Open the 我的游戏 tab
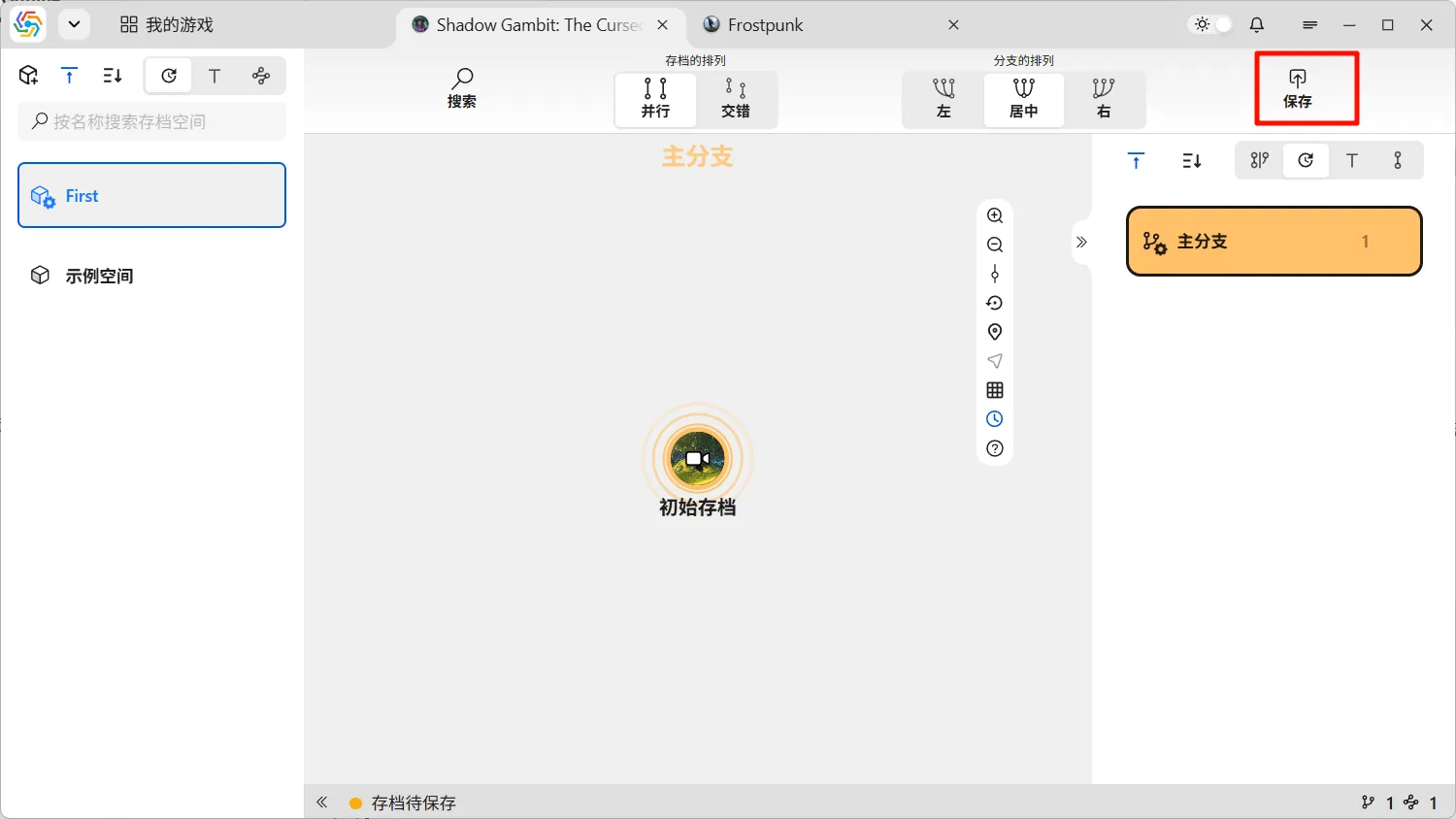 pyautogui.click(x=167, y=25)
